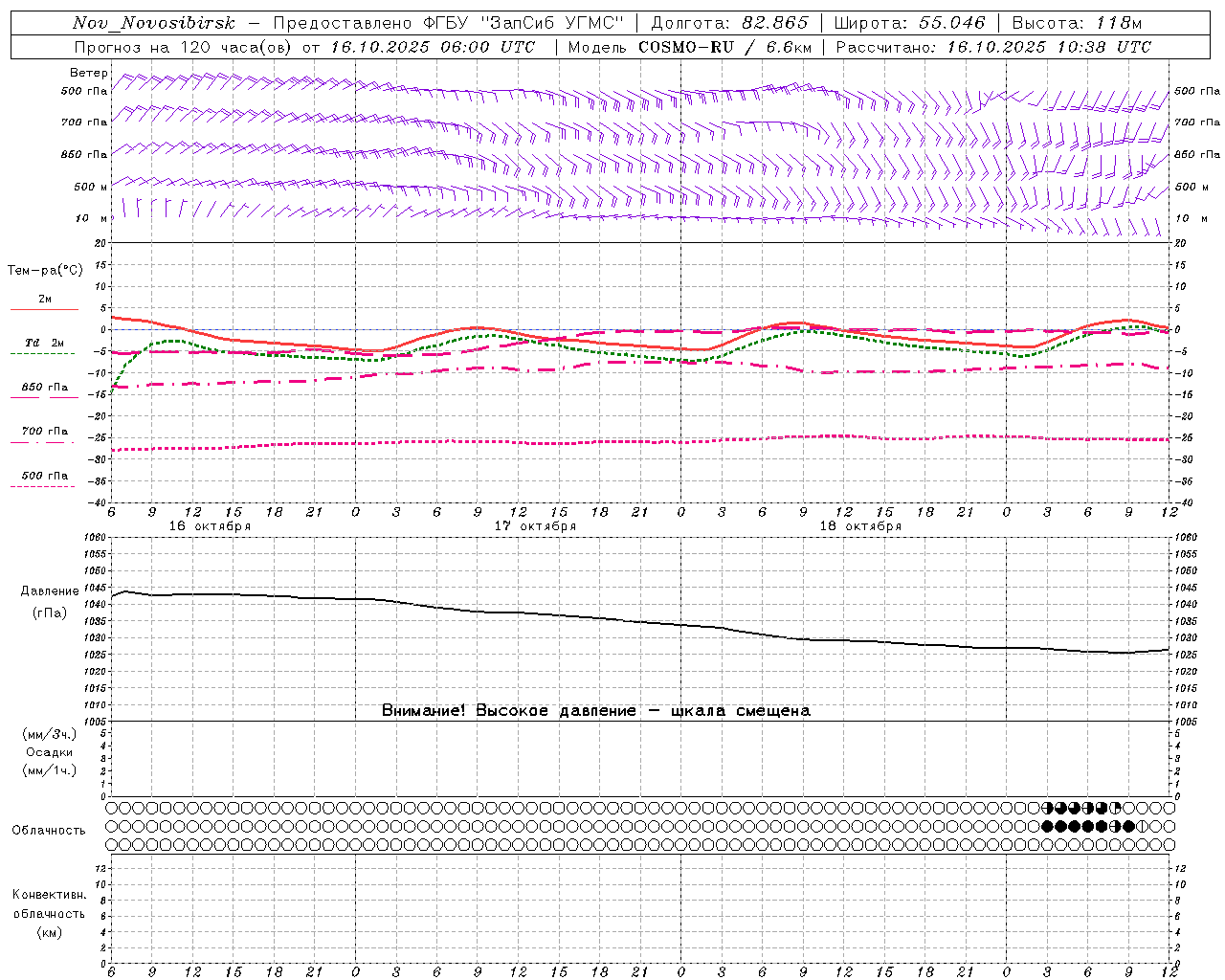Click the 16 октября date label
Screen dimensions: 1225x980
click(x=210, y=526)
